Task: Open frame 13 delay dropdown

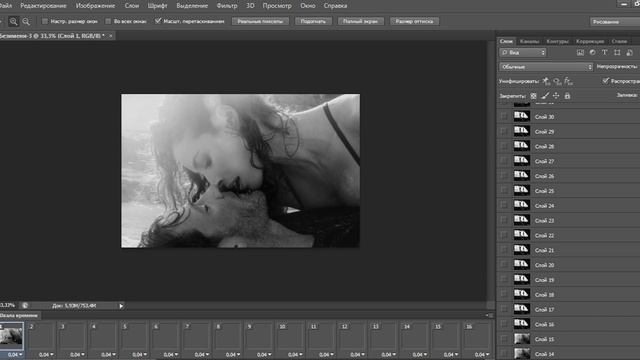Action: point(388,354)
